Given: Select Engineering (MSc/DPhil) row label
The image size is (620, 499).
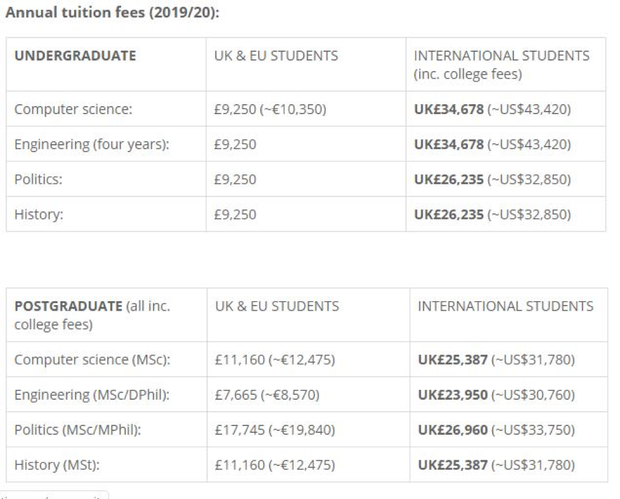Looking at the screenshot, I should pos(92,395).
